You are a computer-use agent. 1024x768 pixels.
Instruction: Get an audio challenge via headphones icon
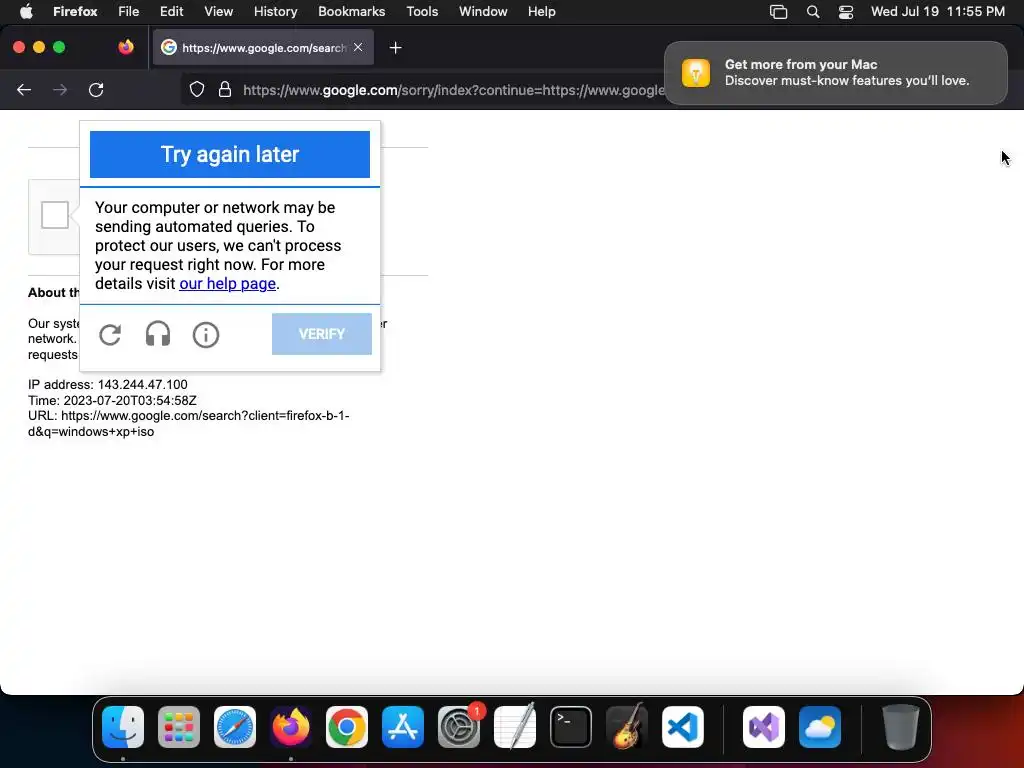coord(157,334)
